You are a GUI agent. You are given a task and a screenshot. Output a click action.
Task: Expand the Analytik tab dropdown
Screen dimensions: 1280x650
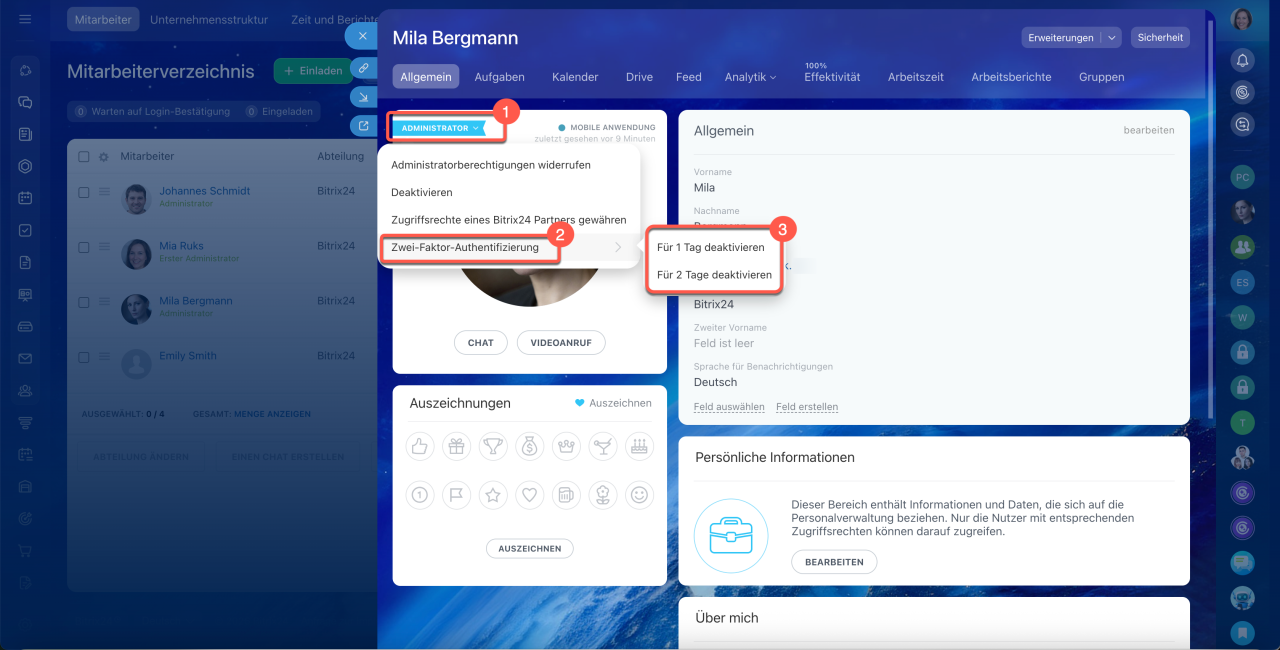click(x=750, y=77)
